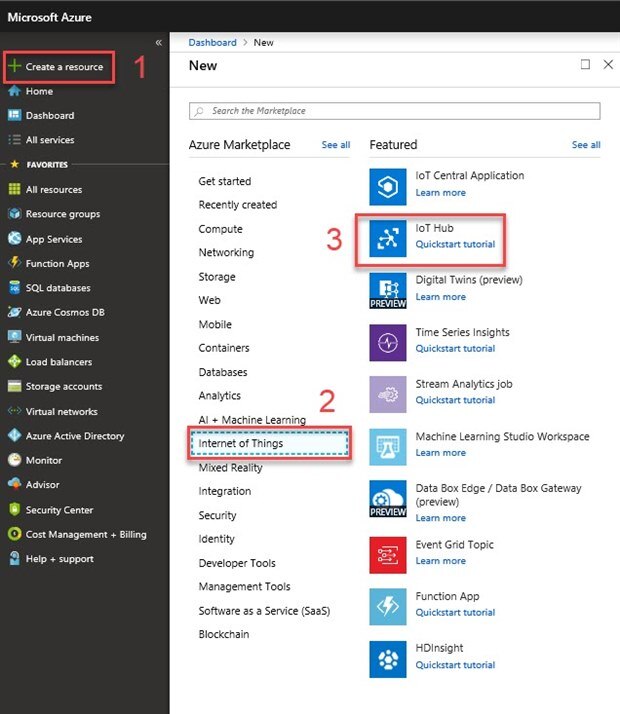Screen dimensions: 620x714
Task: Click the IoT Hub service icon
Action: tap(388, 238)
